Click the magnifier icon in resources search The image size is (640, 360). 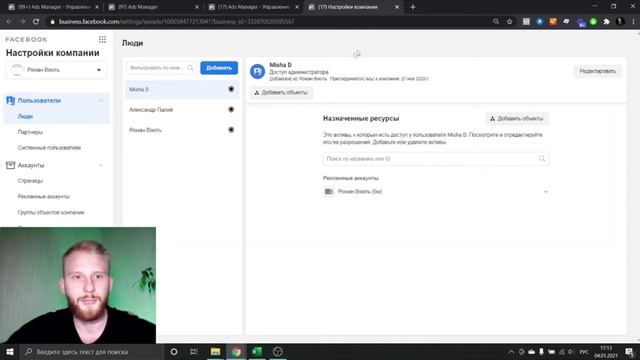pyautogui.click(x=542, y=159)
